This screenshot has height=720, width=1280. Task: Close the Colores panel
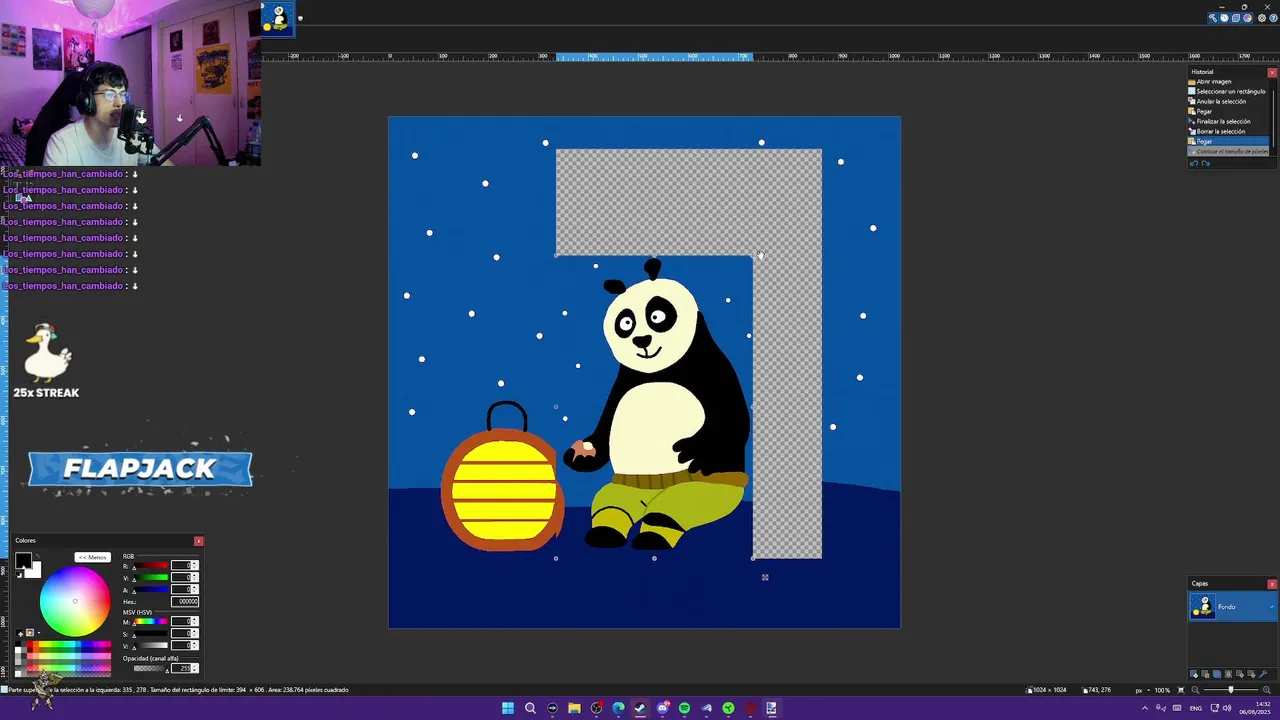pos(198,541)
